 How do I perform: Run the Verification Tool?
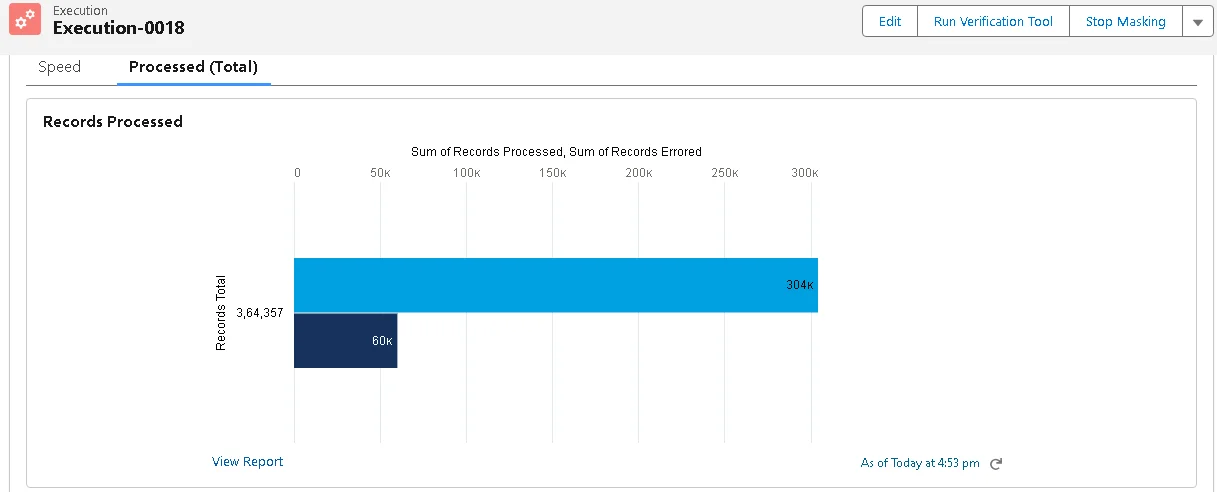tap(992, 22)
